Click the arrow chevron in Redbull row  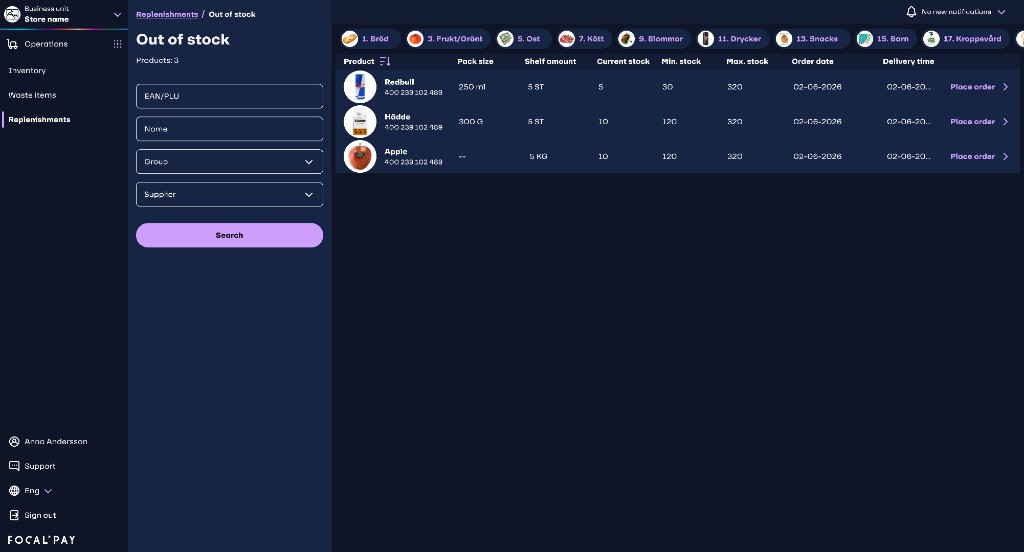pos(1006,87)
